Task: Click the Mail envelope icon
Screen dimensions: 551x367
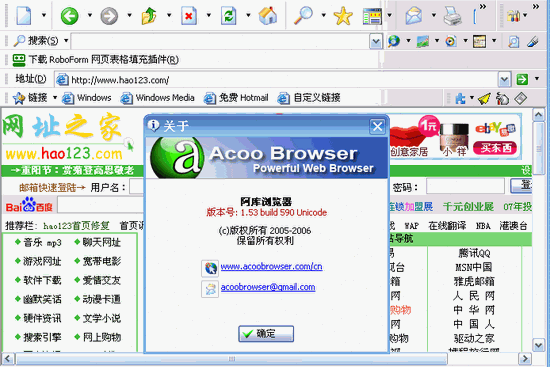Action: click(x=414, y=16)
